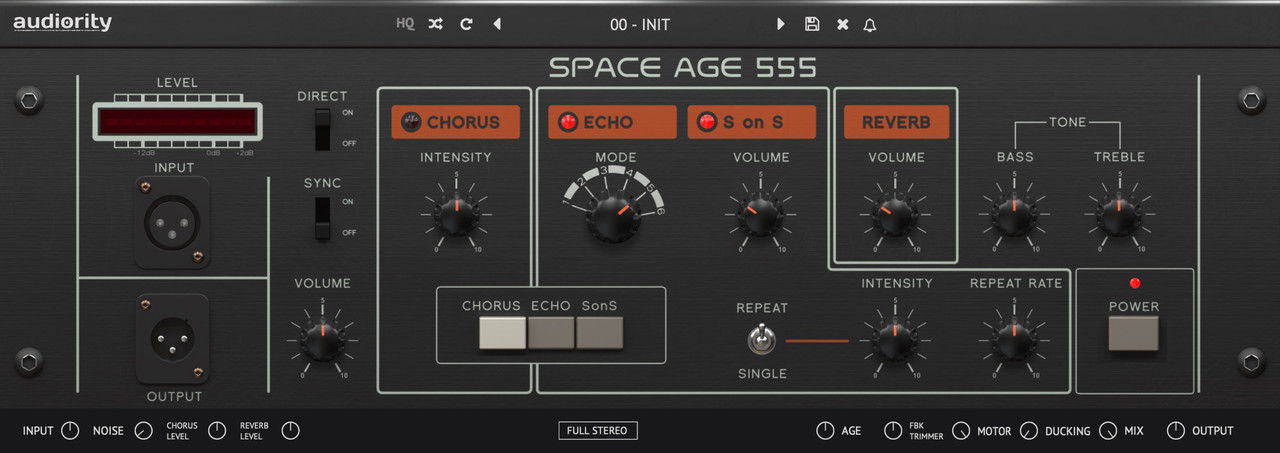1280x453 pixels.
Task: Click the CHORUS LEVEL mini knob
Action: [x=217, y=431]
